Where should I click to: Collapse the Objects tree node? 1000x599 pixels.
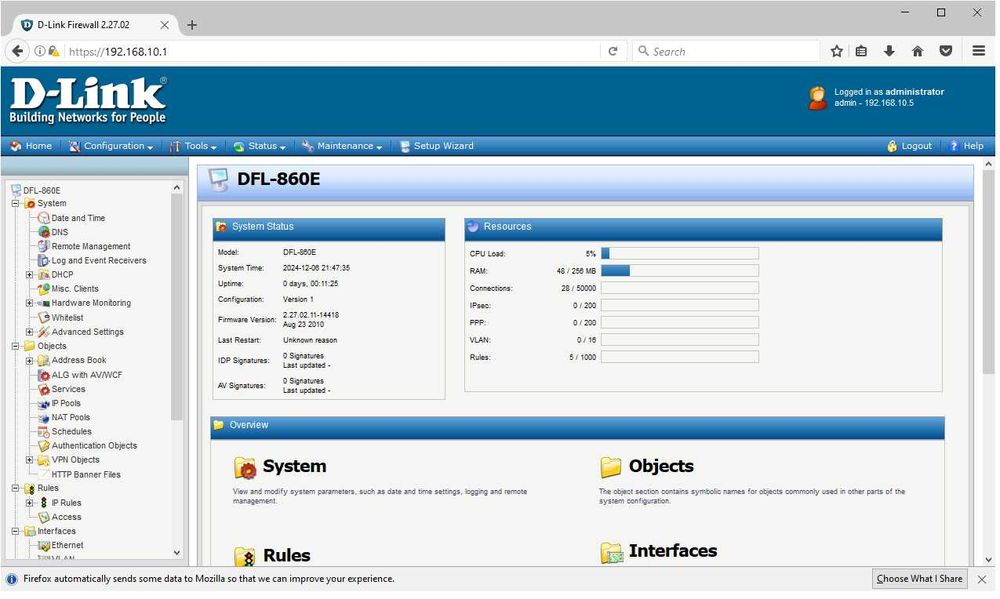[x=15, y=347]
